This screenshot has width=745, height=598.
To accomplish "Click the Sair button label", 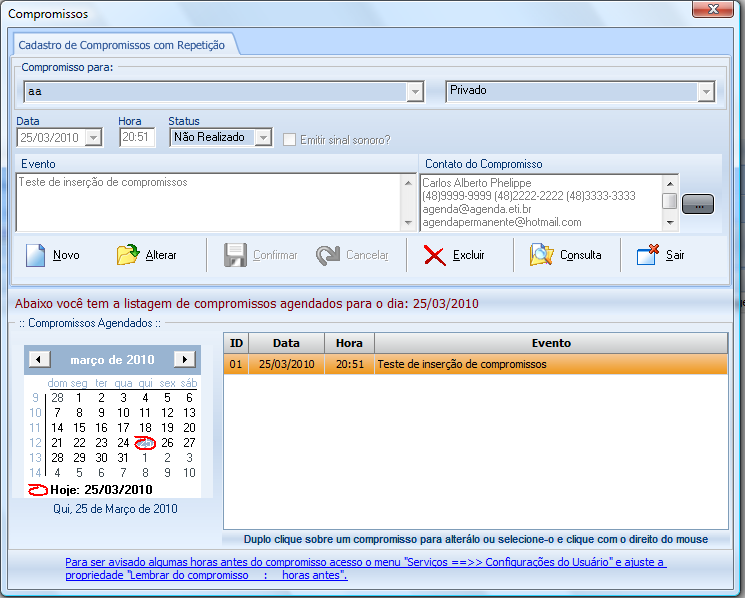I will point(675,255).
